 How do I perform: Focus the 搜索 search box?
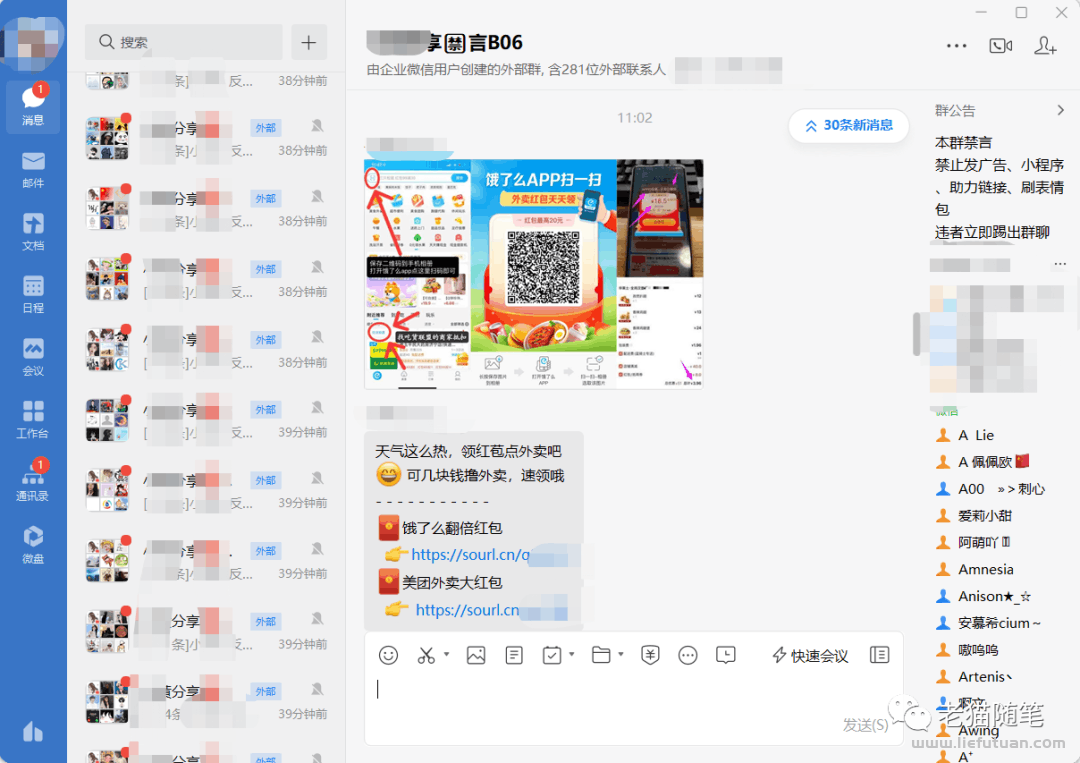pos(183,42)
